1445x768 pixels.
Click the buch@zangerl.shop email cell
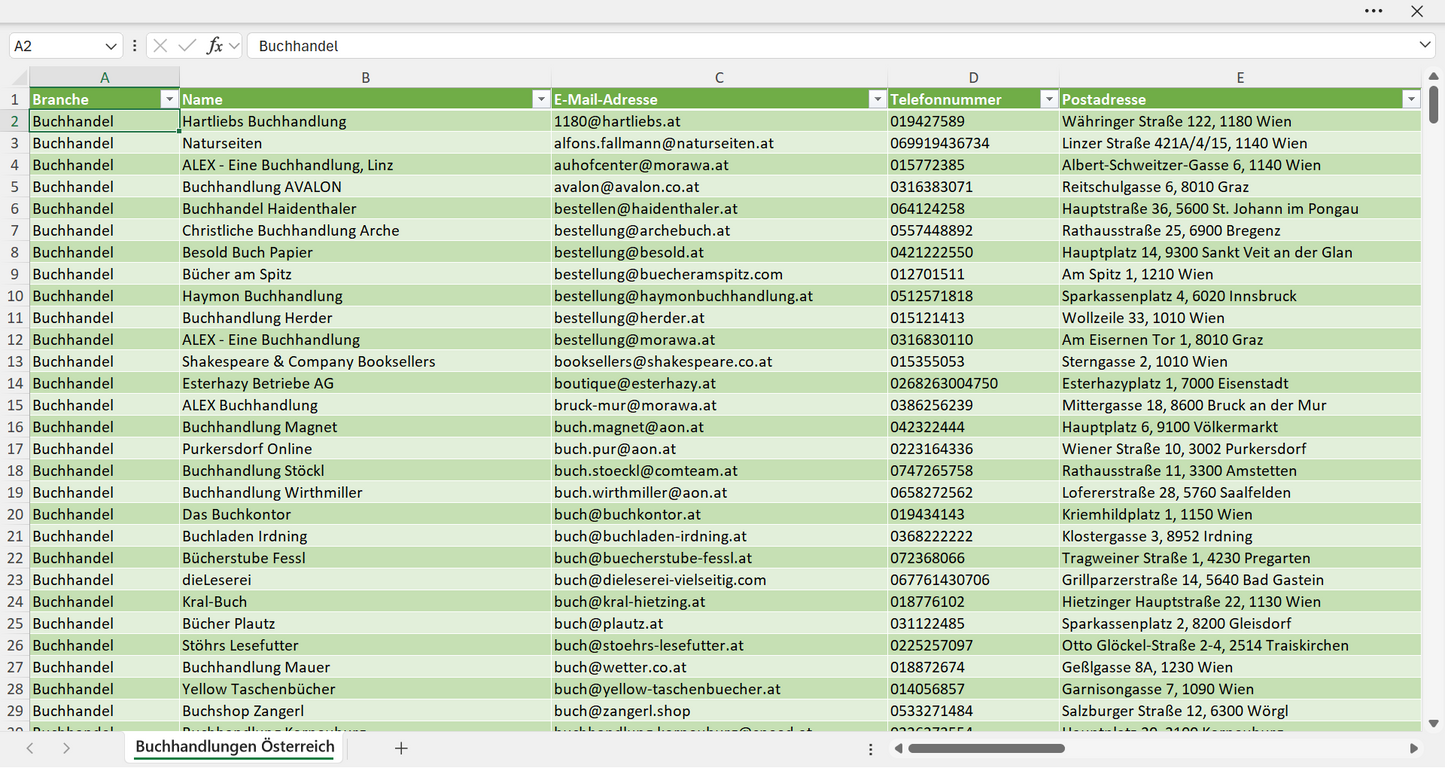point(719,711)
